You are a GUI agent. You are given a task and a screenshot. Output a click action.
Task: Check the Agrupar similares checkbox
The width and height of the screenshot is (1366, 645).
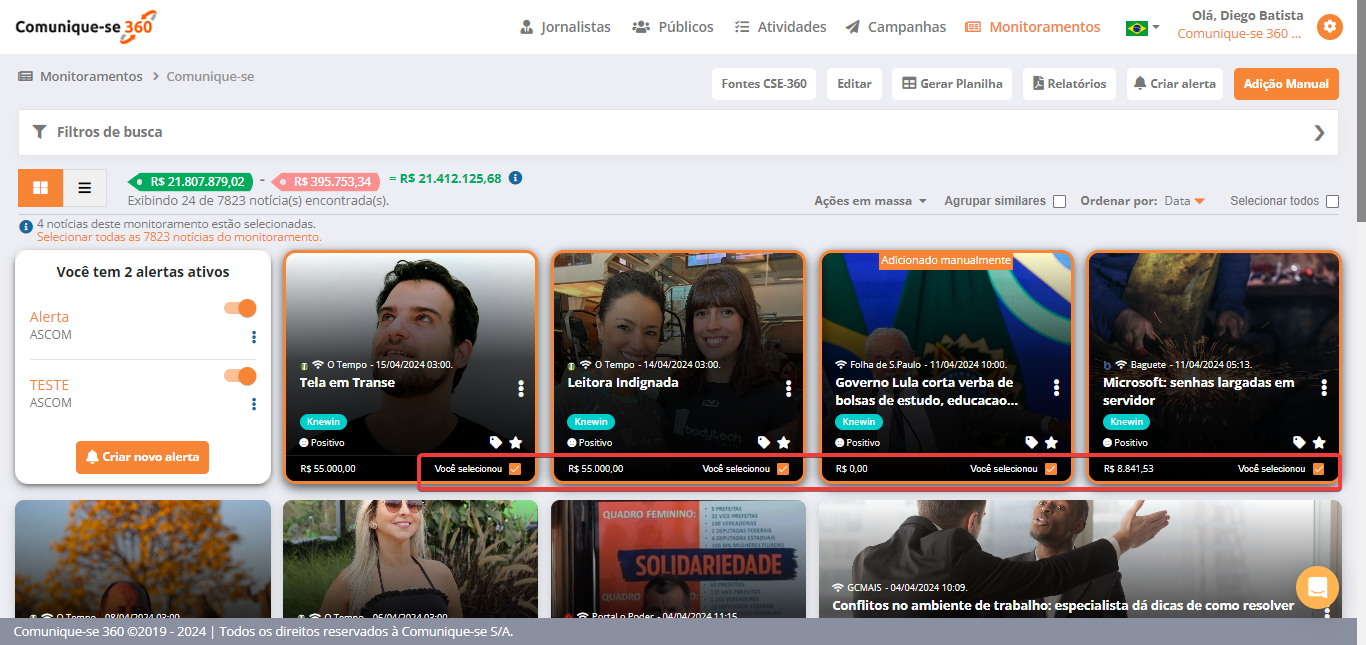[x=1059, y=201]
